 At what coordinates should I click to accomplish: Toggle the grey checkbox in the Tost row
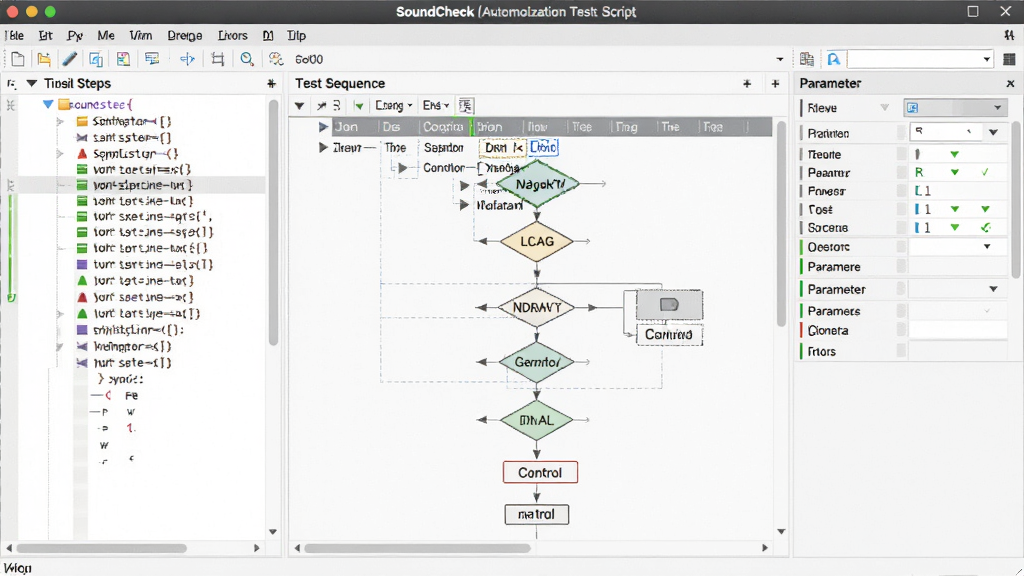[901, 209]
